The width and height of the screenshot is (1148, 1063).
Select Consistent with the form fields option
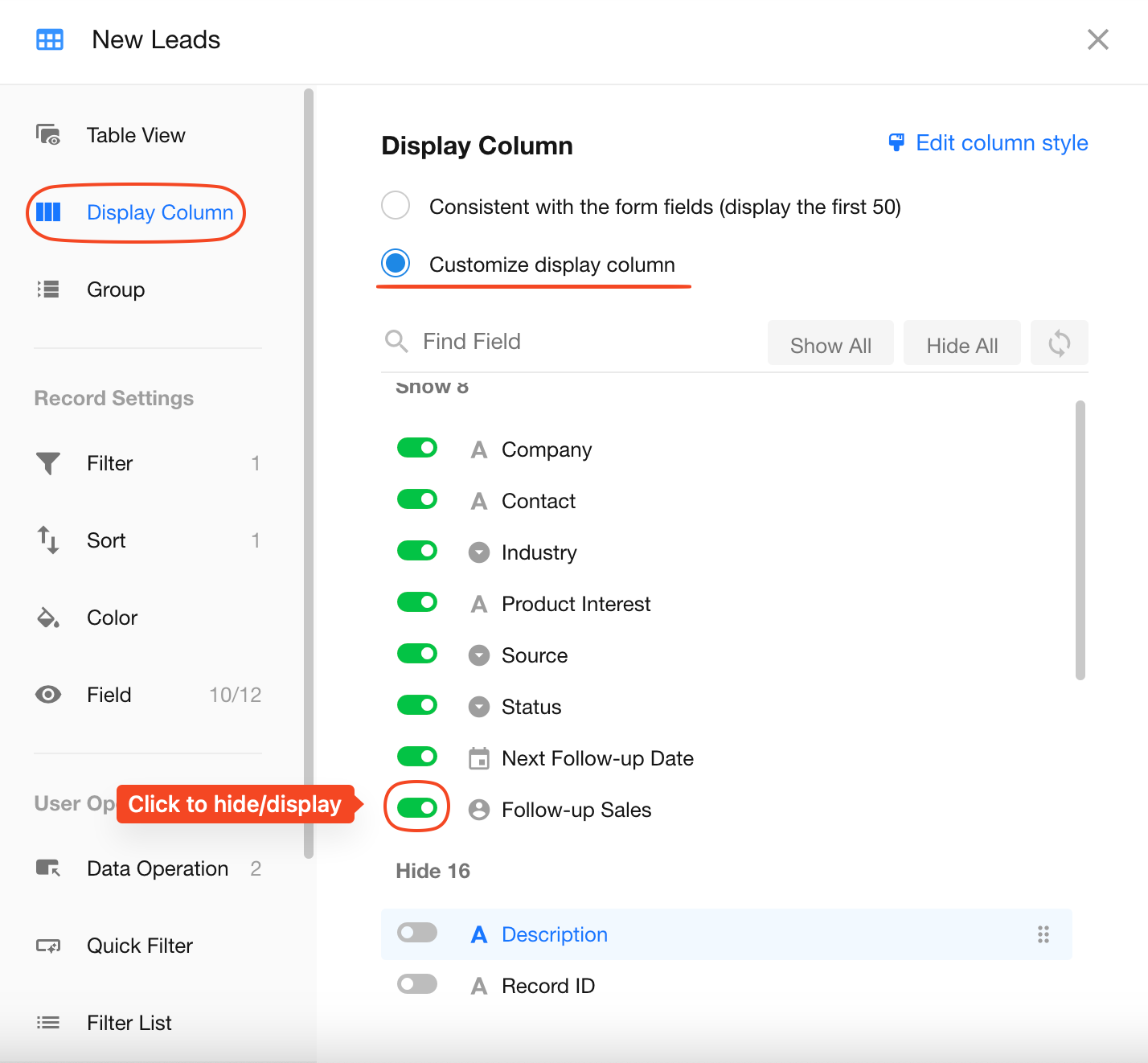pyautogui.click(x=396, y=206)
